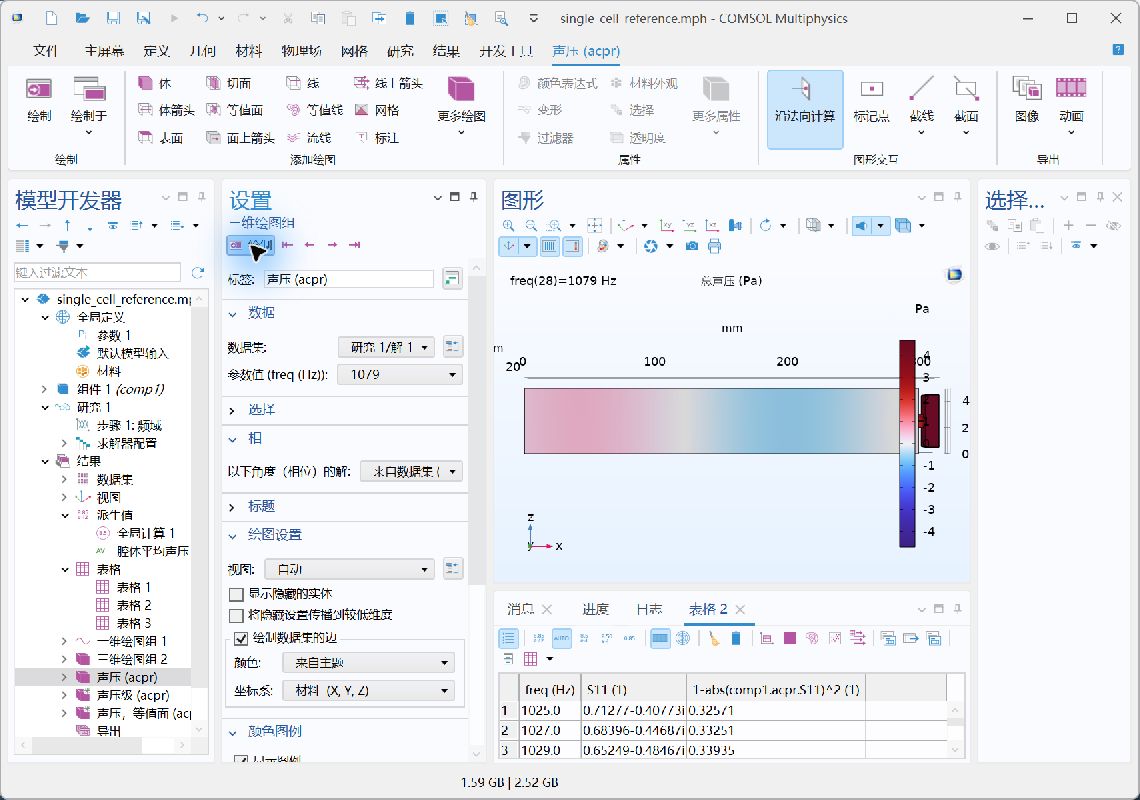Click the delete table trash icon
The image size is (1140, 800).
pyautogui.click(x=736, y=639)
